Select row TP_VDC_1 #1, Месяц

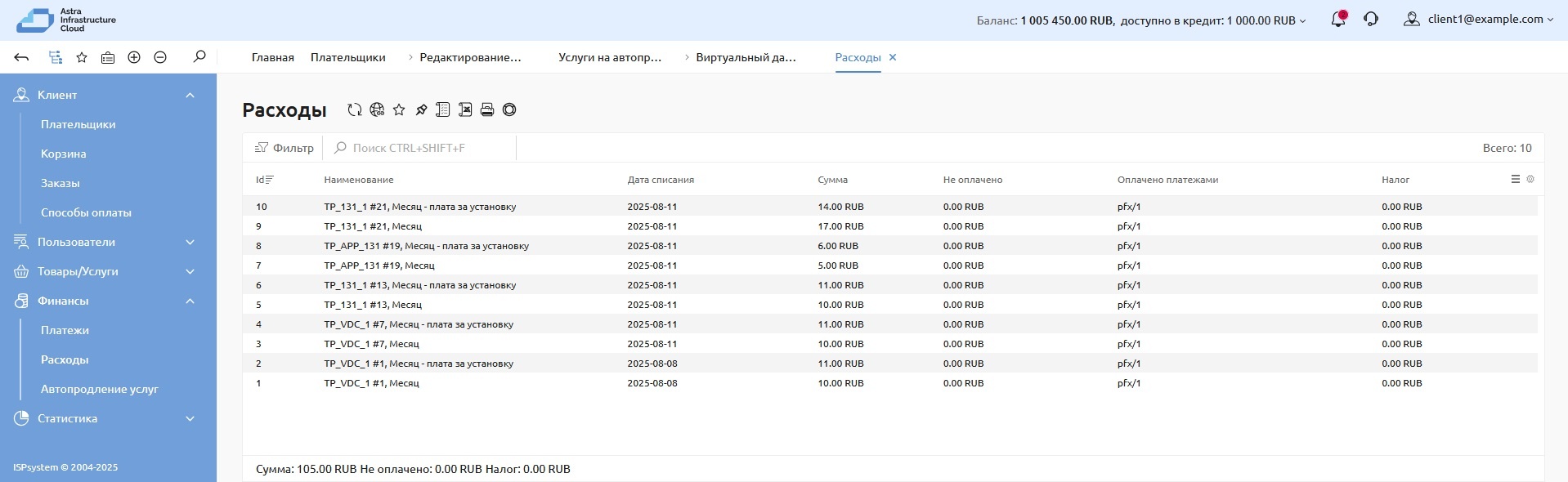pyautogui.click(x=890, y=383)
